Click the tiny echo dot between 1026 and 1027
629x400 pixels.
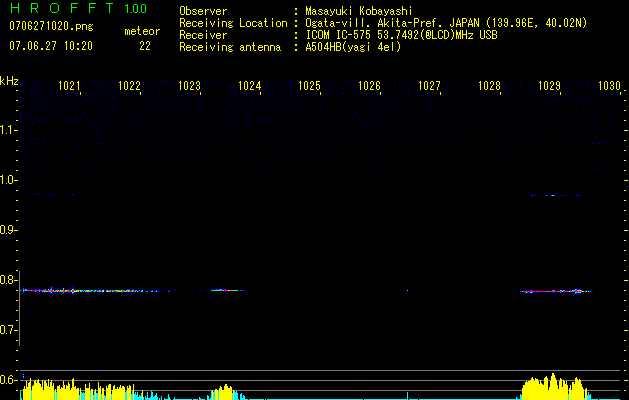tap(407, 290)
